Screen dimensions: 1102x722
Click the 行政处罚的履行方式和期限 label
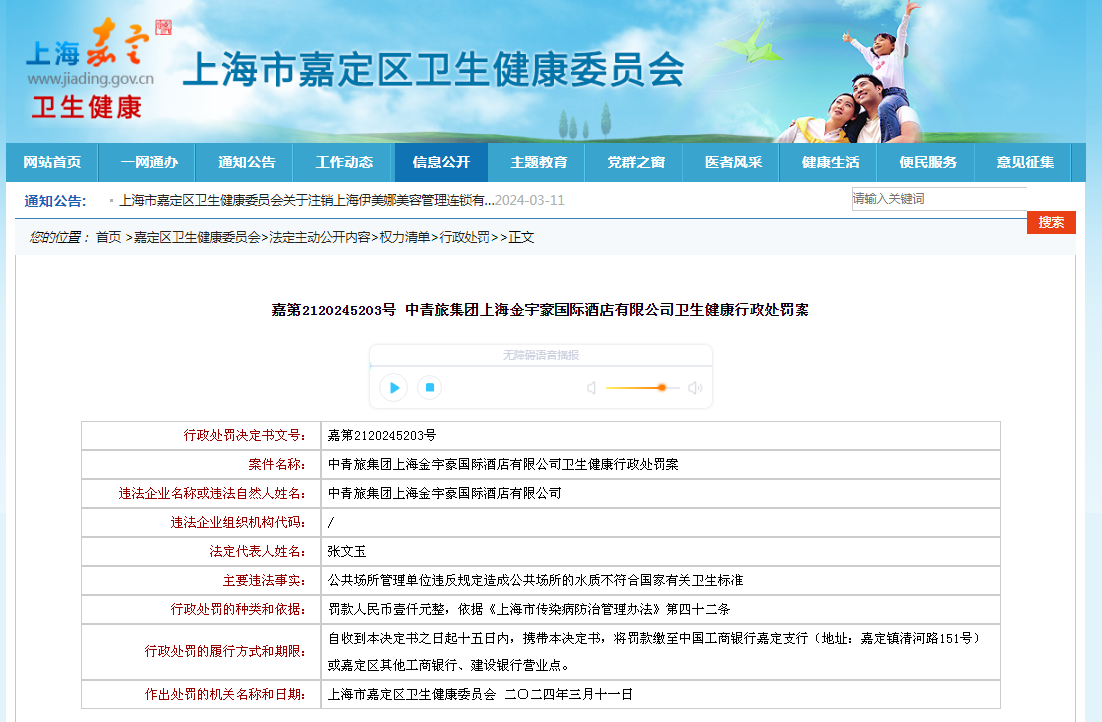pyautogui.click(x=225, y=652)
